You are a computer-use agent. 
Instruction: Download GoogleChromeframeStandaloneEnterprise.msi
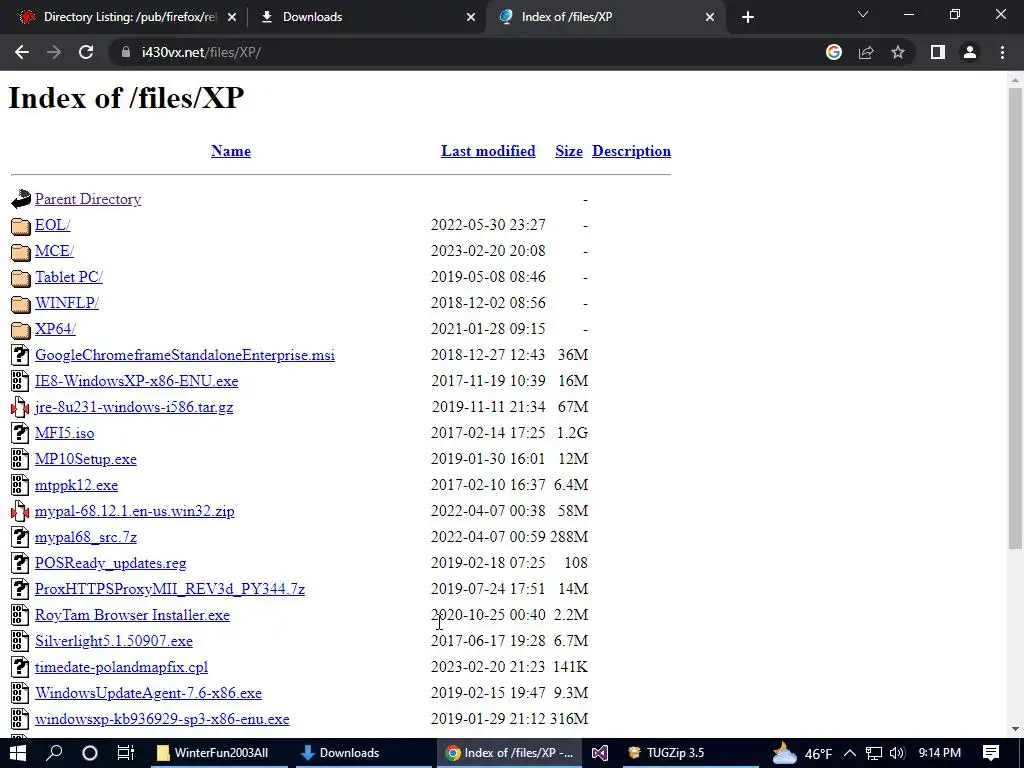point(185,355)
